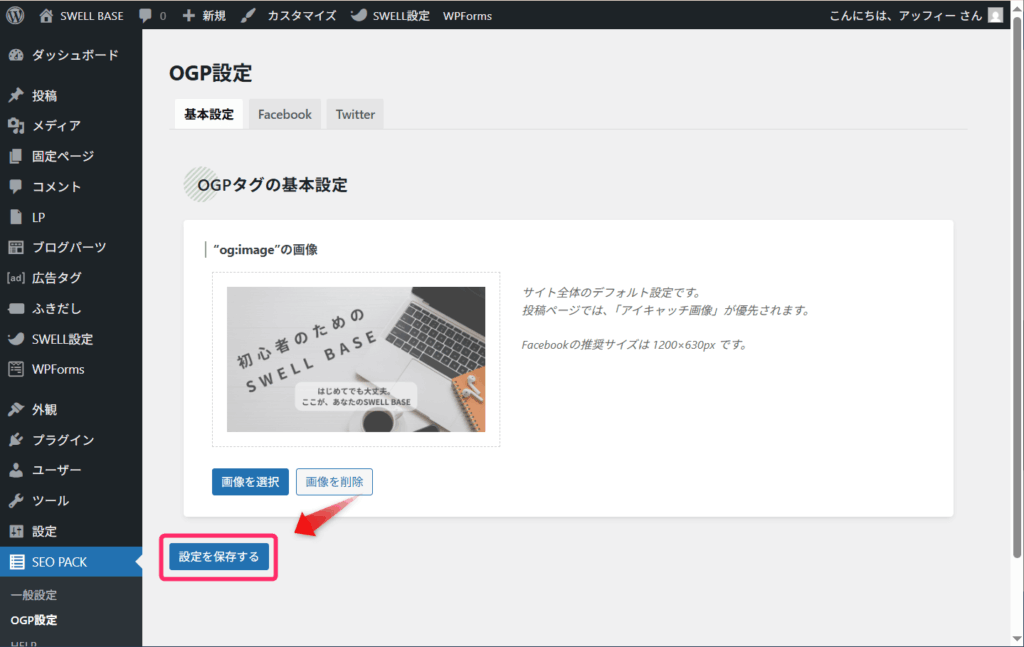Click the home icon beside SWELL BASE
Viewport: 1024px width, 647px height.
(46, 16)
